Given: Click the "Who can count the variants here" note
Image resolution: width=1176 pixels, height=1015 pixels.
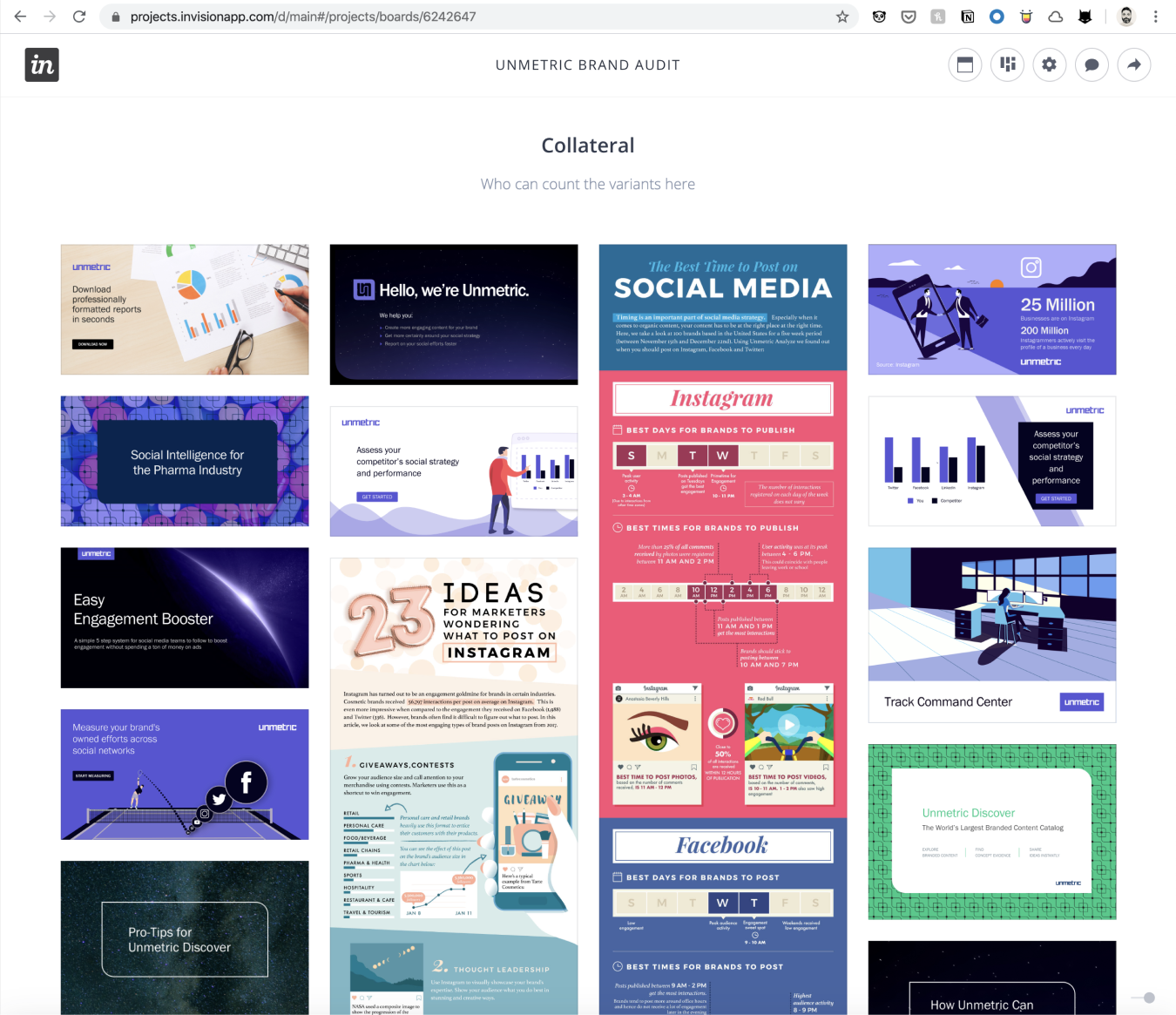Looking at the screenshot, I should click(588, 184).
